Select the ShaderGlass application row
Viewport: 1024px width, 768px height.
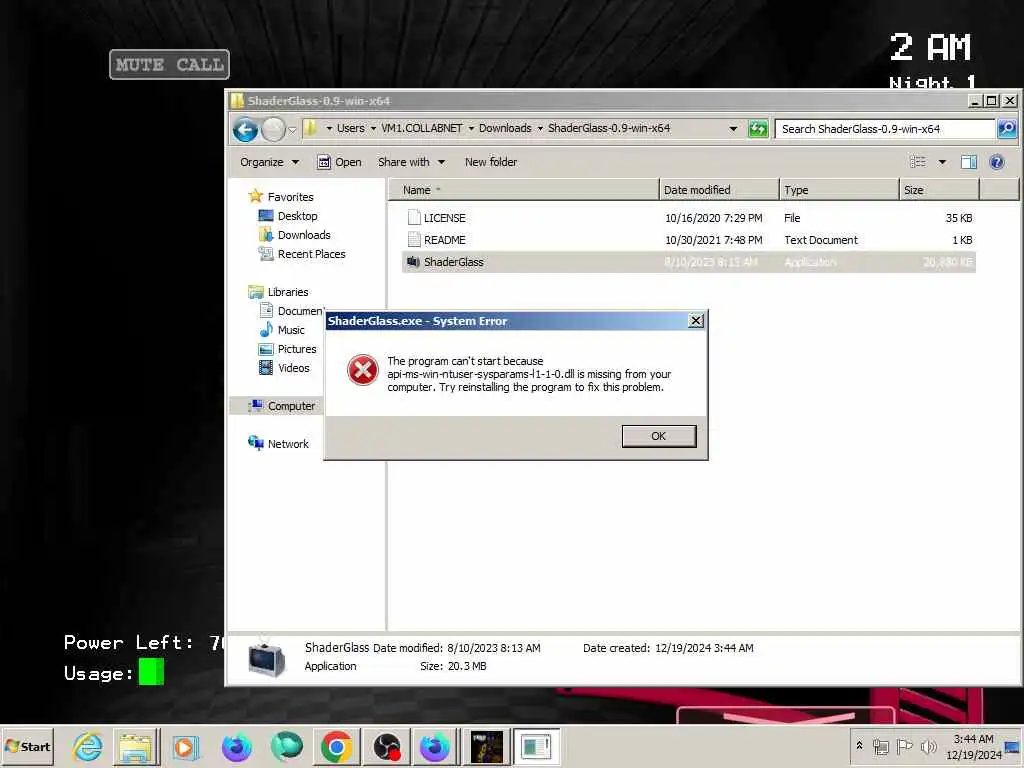688,262
